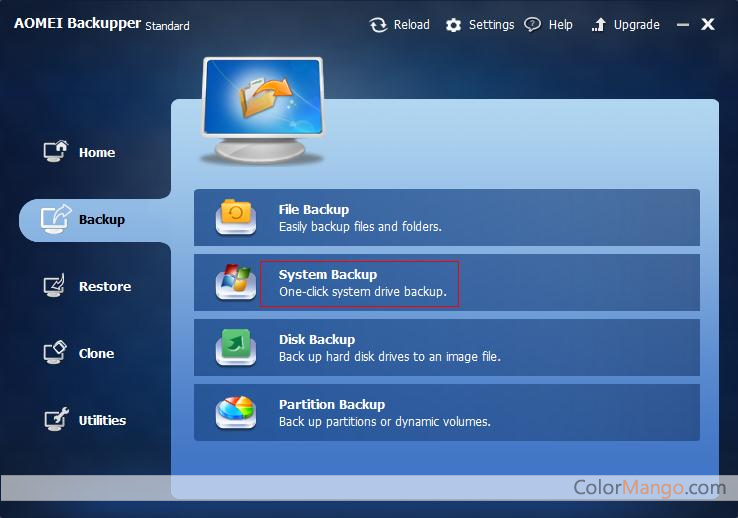The image size is (738, 518).
Task: Click the Help speech bubble icon
Action: 533,25
